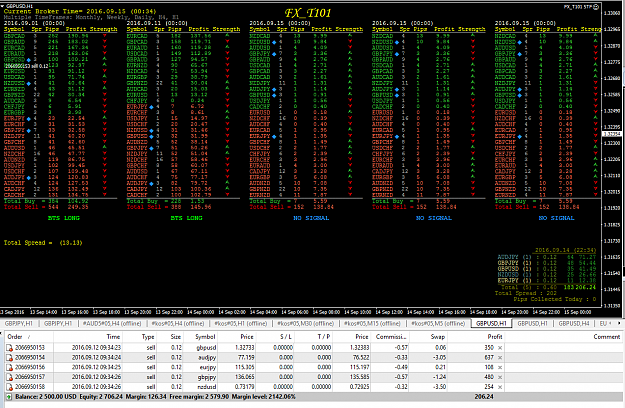Click the profit value 637 in the audjpy row
Viewport: 625px width, 408px height.
click(x=489, y=357)
